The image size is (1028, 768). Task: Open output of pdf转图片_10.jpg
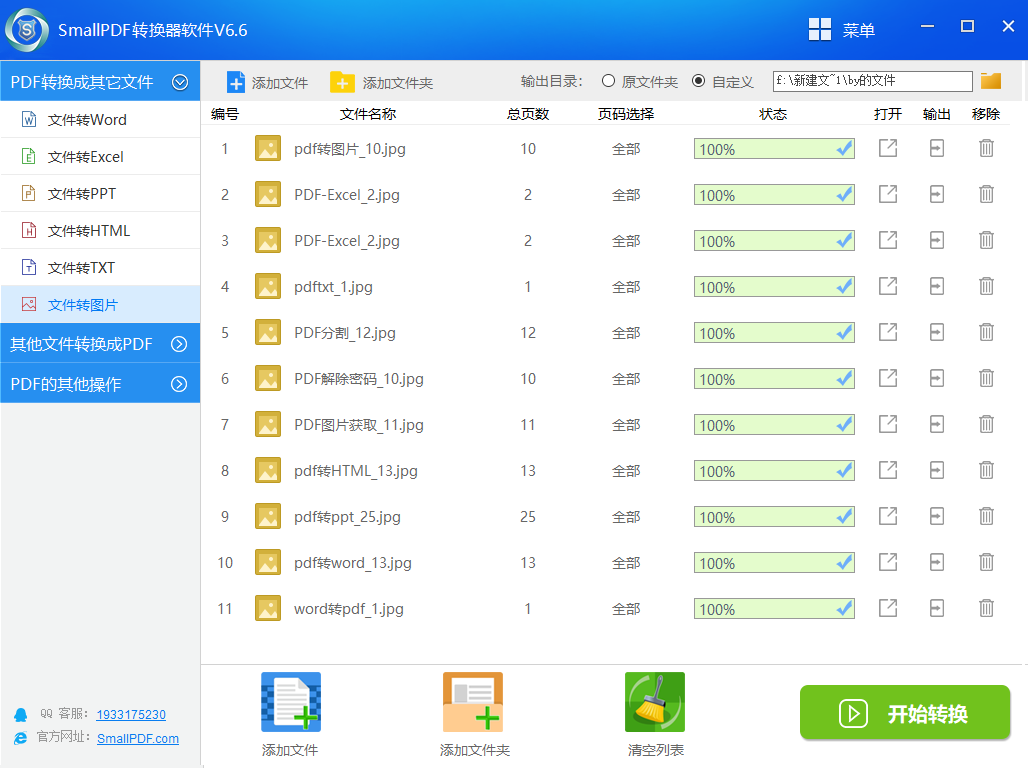click(x=888, y=148)
